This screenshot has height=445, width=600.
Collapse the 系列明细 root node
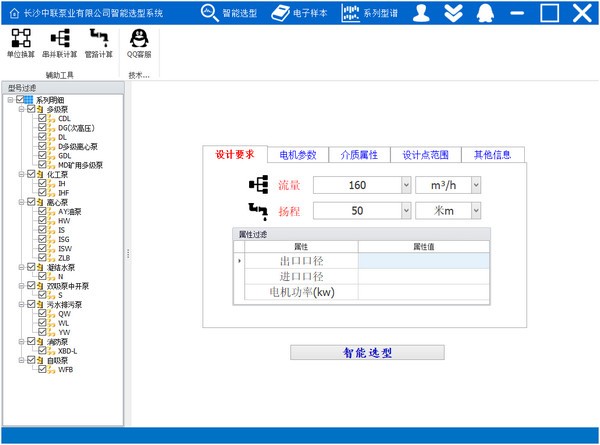(10, 100)
